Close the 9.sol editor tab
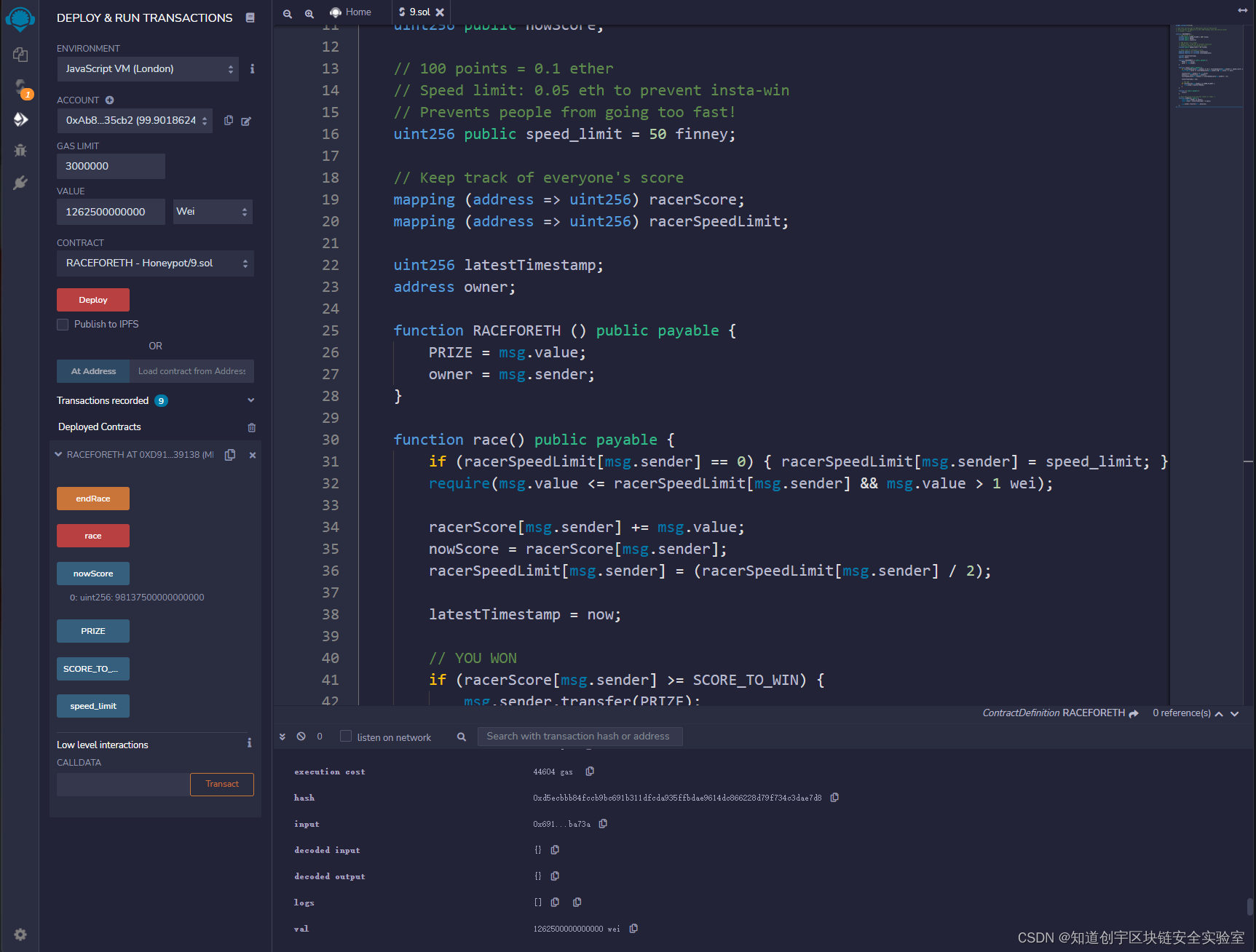The width and height of the screenshot is (1256, 952). click(440, 12)
